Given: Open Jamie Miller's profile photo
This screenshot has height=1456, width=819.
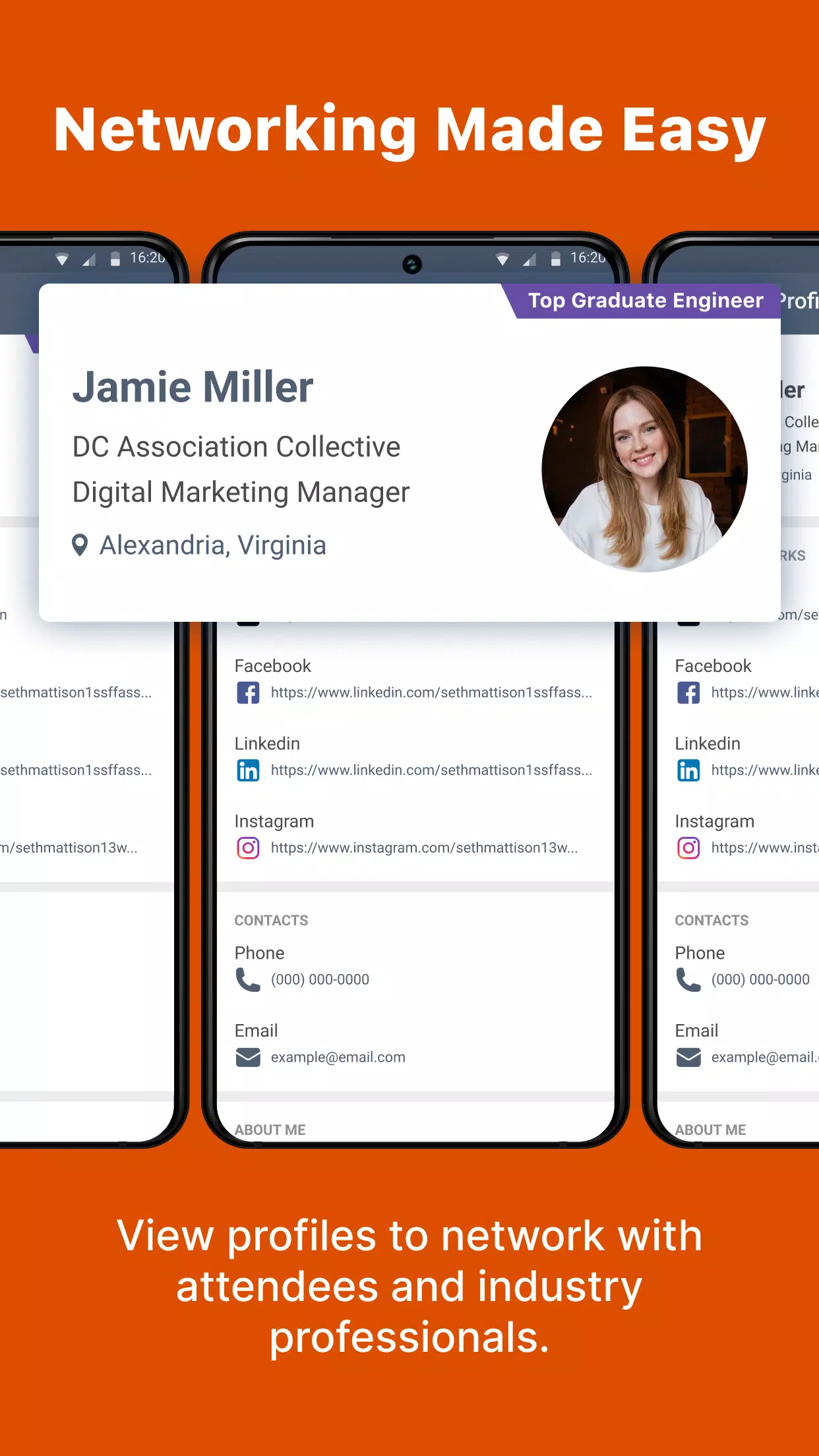Looking at the screenshot, I should tap(644, 469).
